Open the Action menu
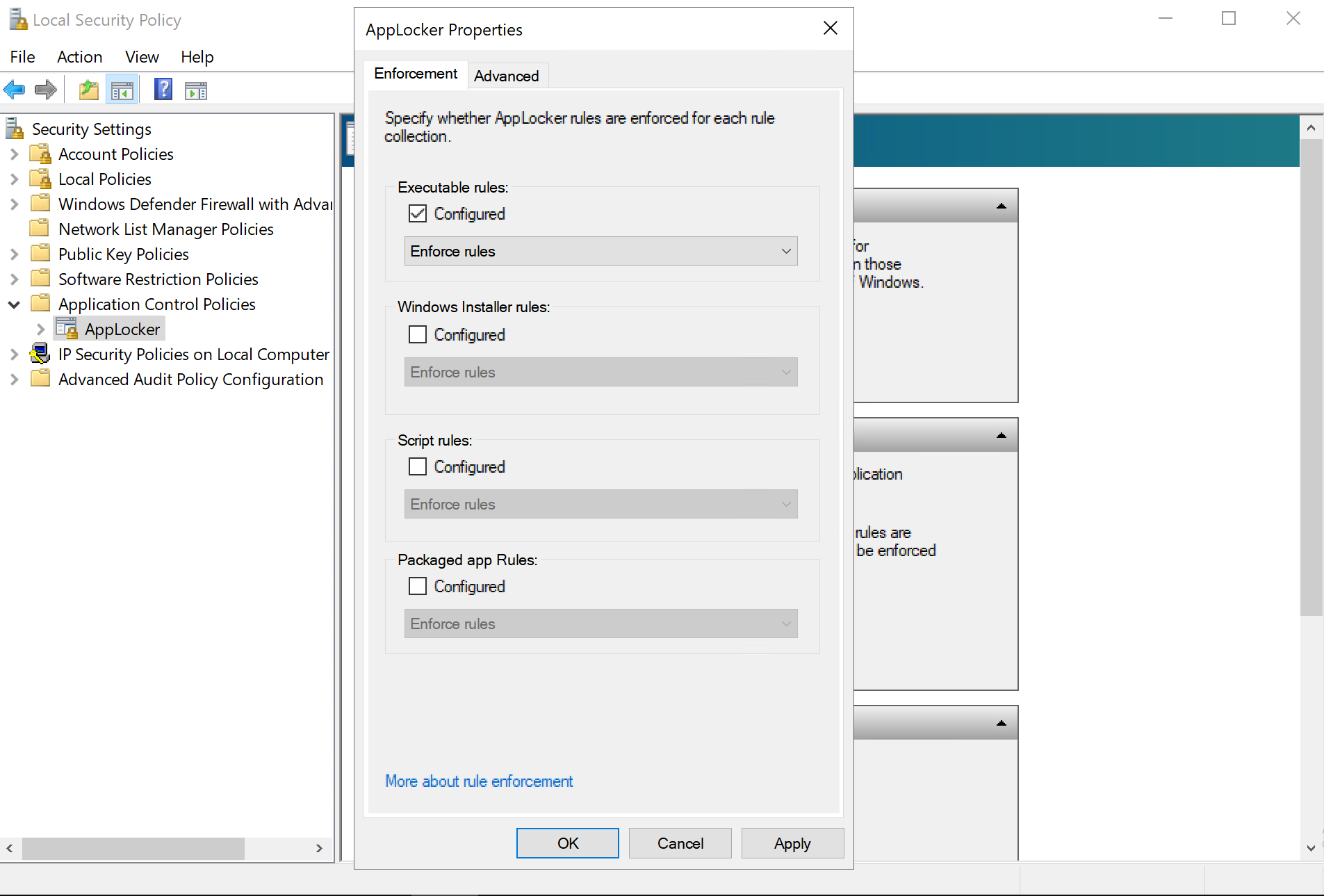Viewport: 1324px width, 896px height. pyautogui.click(x=79, y=57)
